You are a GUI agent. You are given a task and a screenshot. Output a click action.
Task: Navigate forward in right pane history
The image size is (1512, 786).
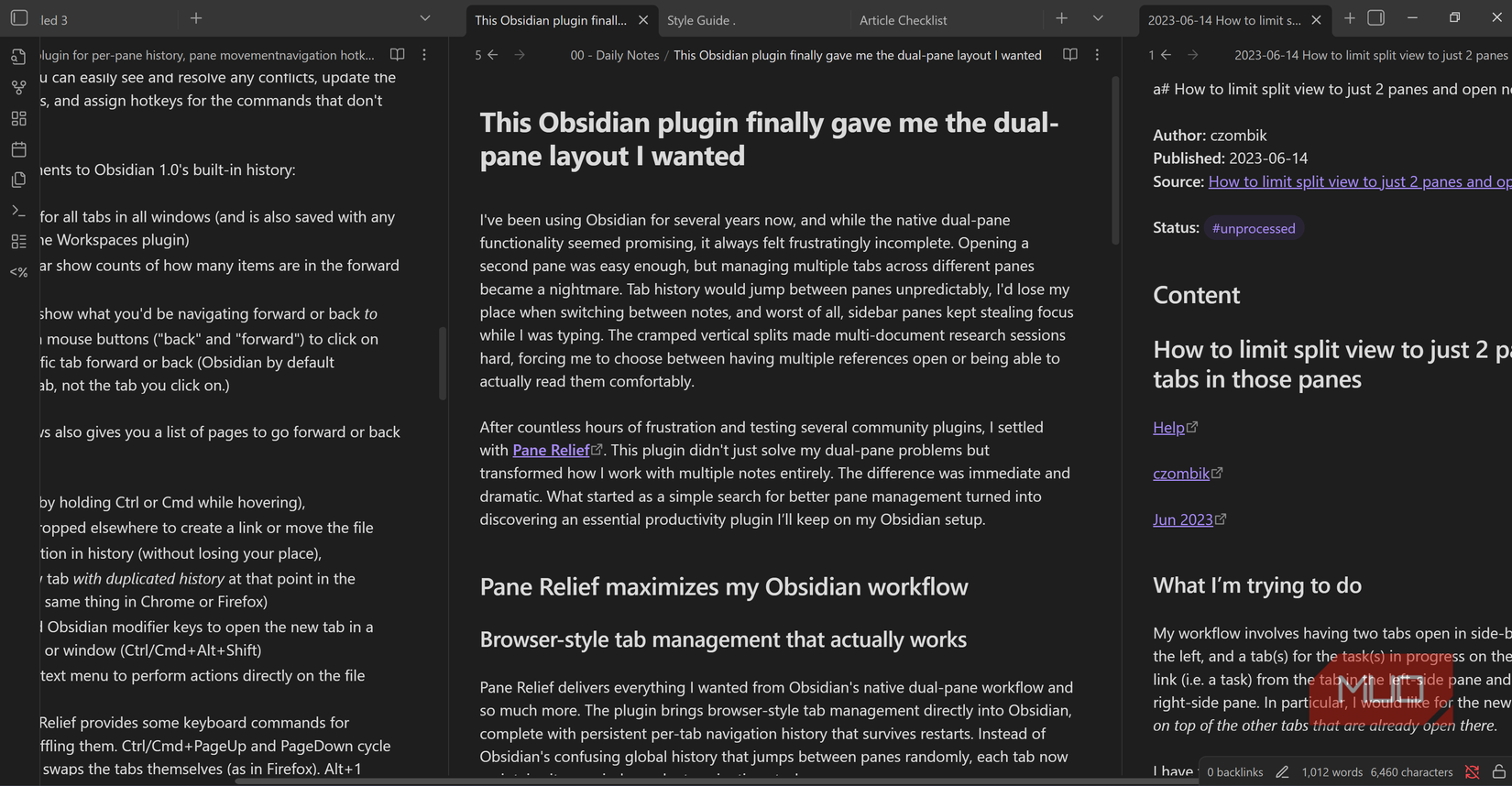(x=1193, y=55)
